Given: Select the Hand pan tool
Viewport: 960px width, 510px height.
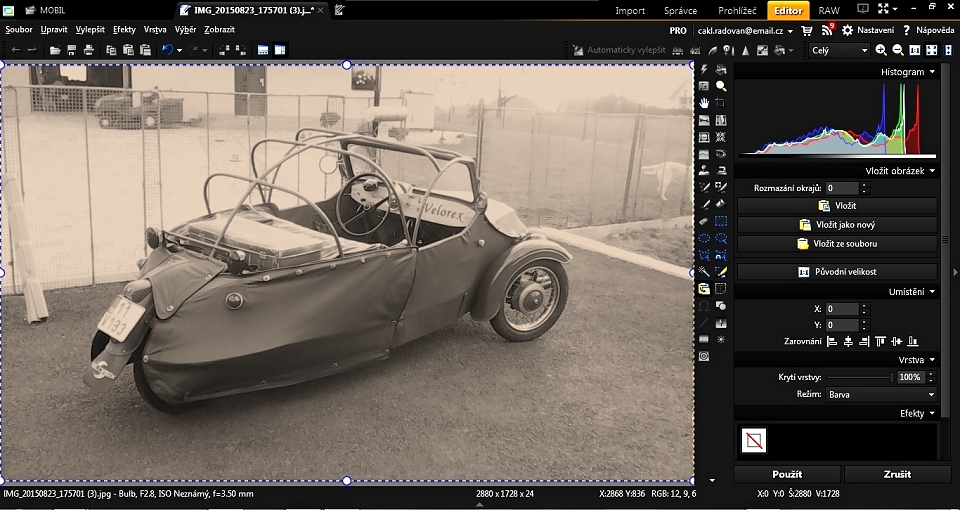Looking at the screenshot, I should pos(704,103).
